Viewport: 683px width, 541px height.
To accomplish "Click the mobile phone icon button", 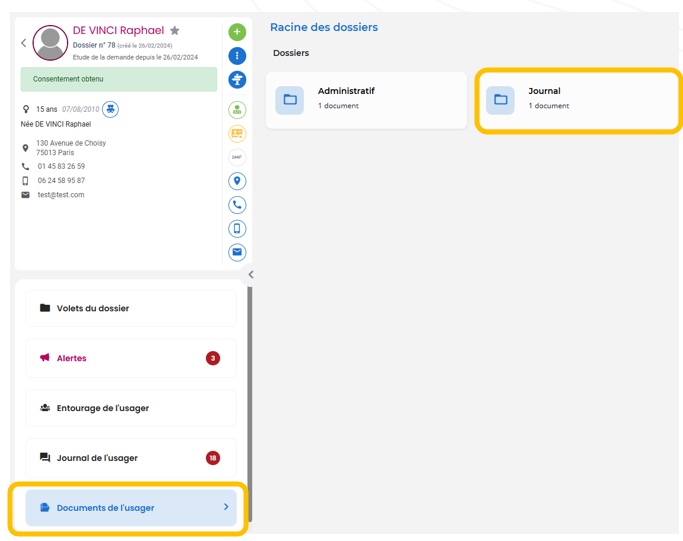I will tap(237, 229).
